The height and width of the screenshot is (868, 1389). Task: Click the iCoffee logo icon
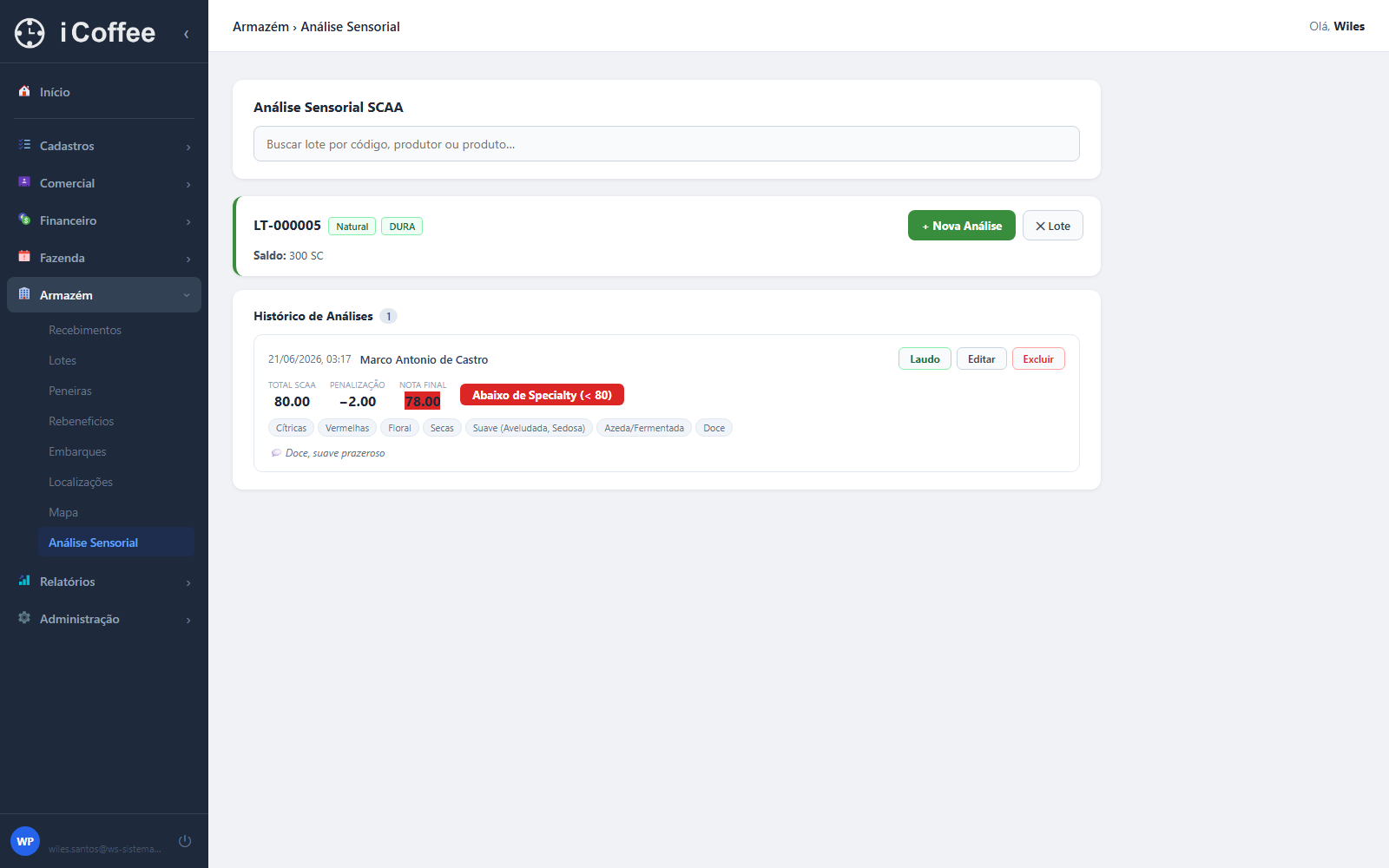pos(30,33)
